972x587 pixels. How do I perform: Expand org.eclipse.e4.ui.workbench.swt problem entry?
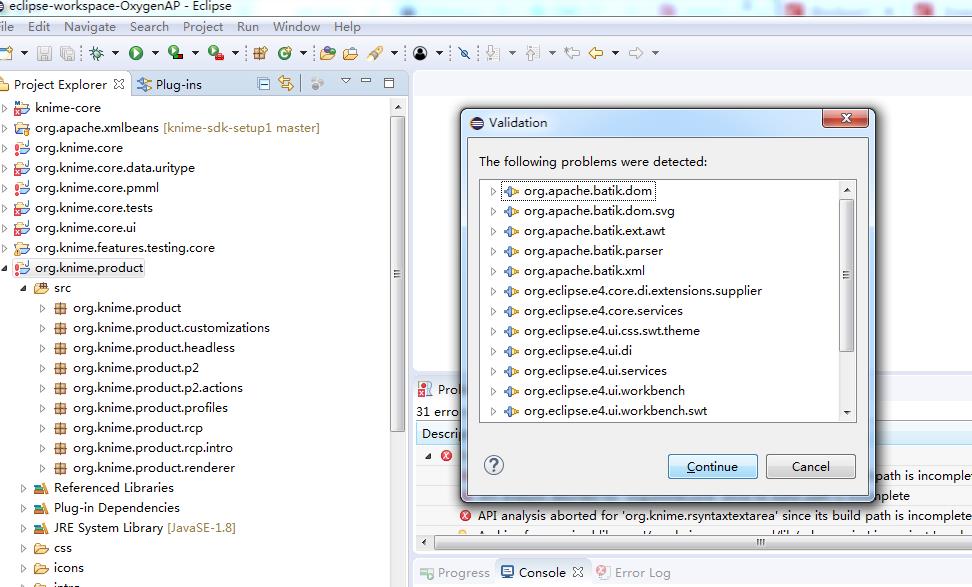pos(493,411)
